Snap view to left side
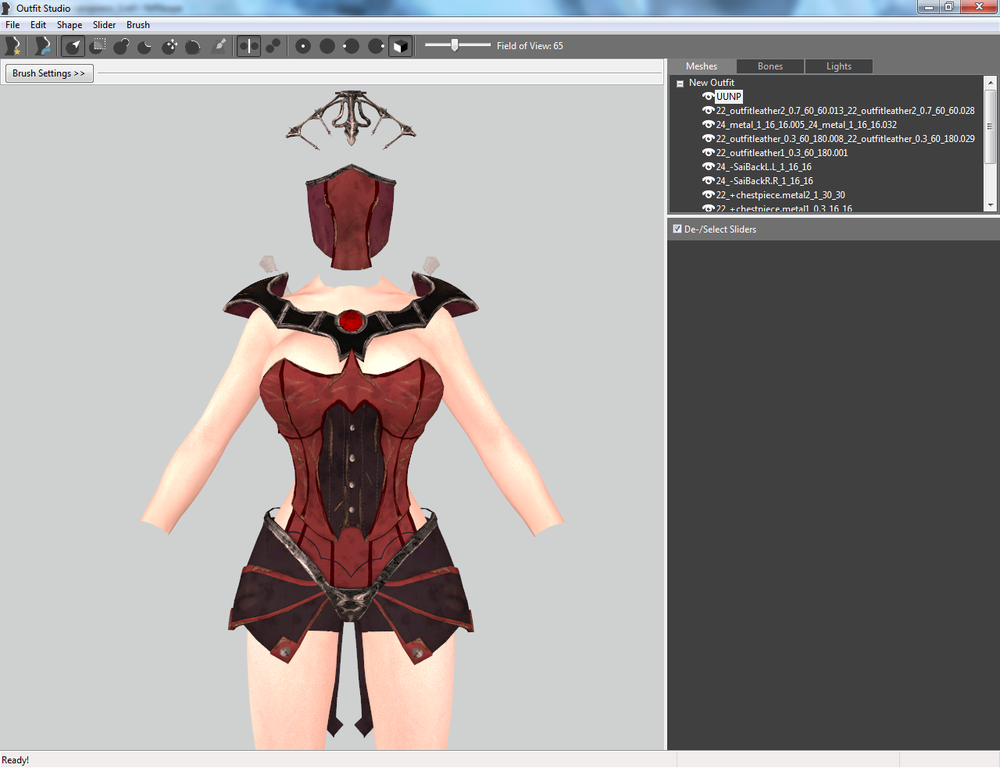Screen dimensions: 1000x768 (351, 46)
